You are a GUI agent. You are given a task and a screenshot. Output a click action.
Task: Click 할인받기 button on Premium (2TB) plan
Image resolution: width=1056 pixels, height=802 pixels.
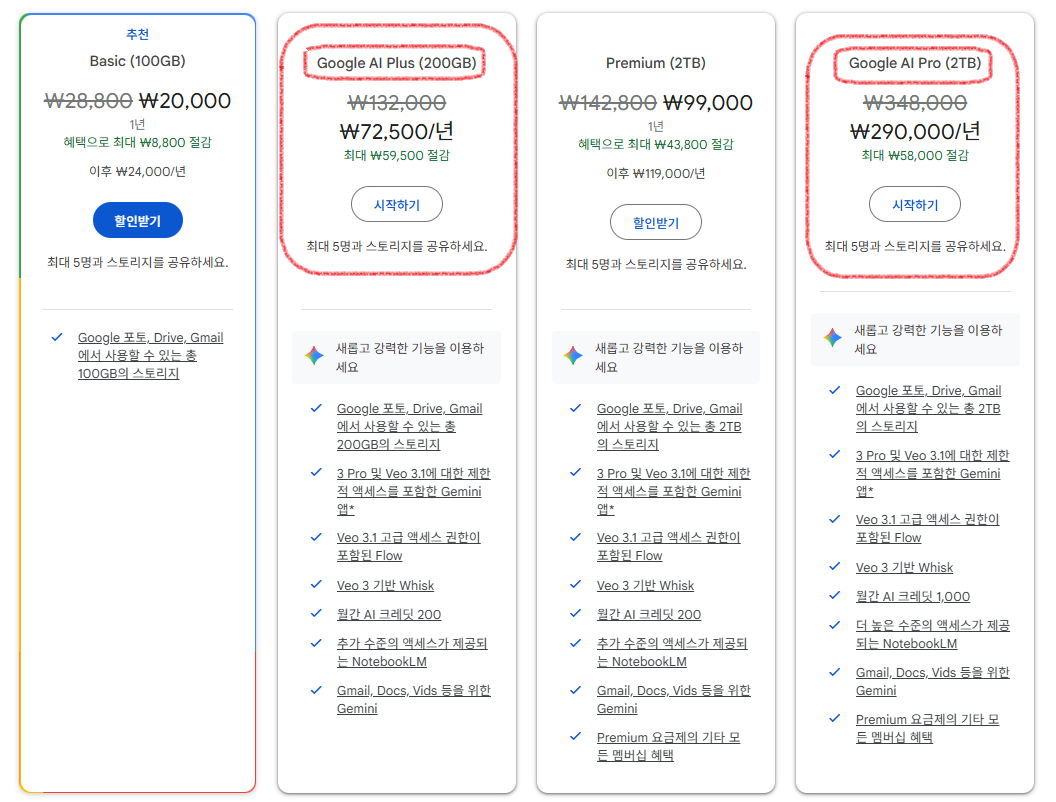click(x=656, y=222)
